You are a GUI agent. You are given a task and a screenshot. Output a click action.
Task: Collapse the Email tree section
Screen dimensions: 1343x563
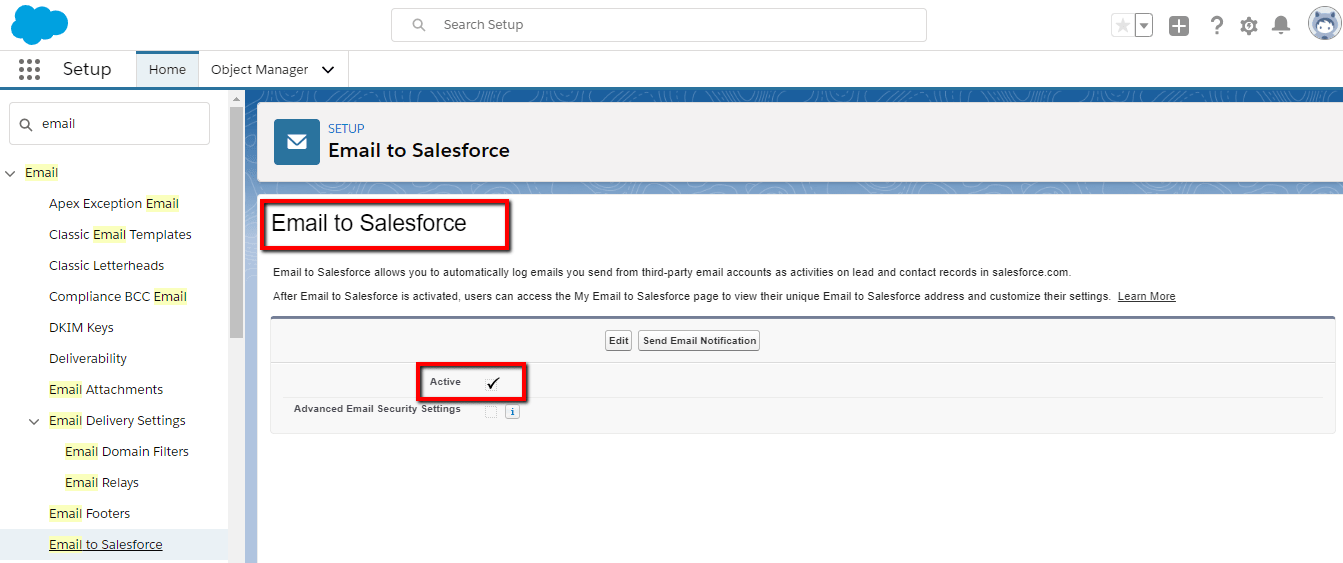coord(10,173)
